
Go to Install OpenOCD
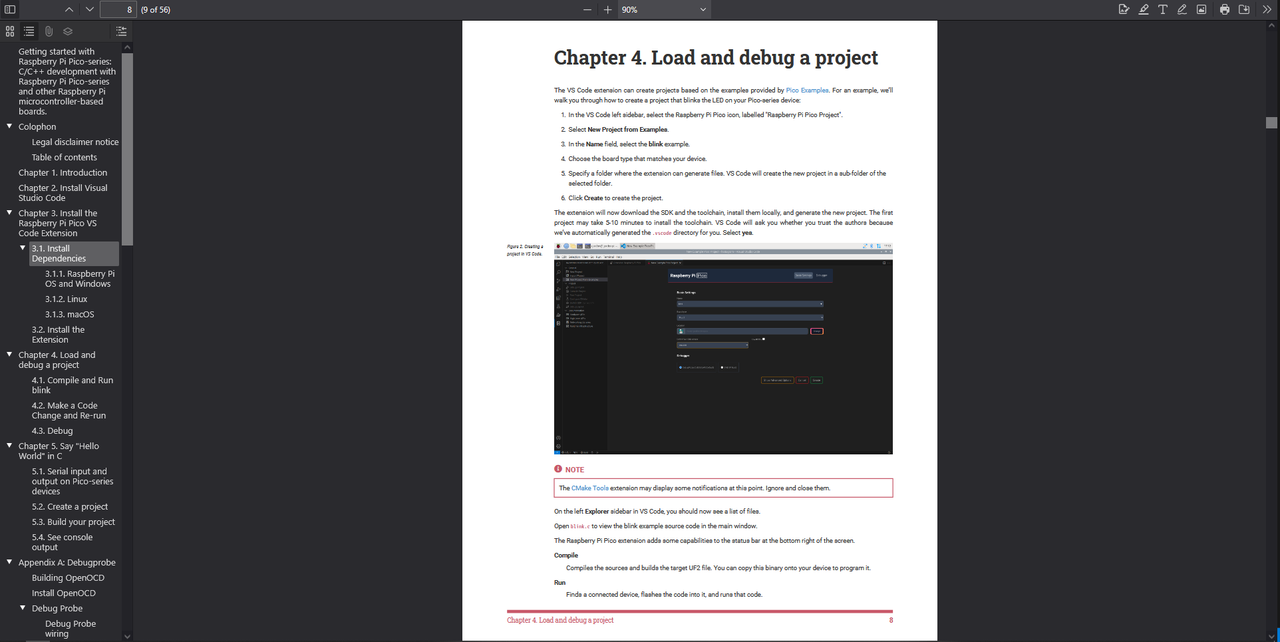(x=64, y=593)
